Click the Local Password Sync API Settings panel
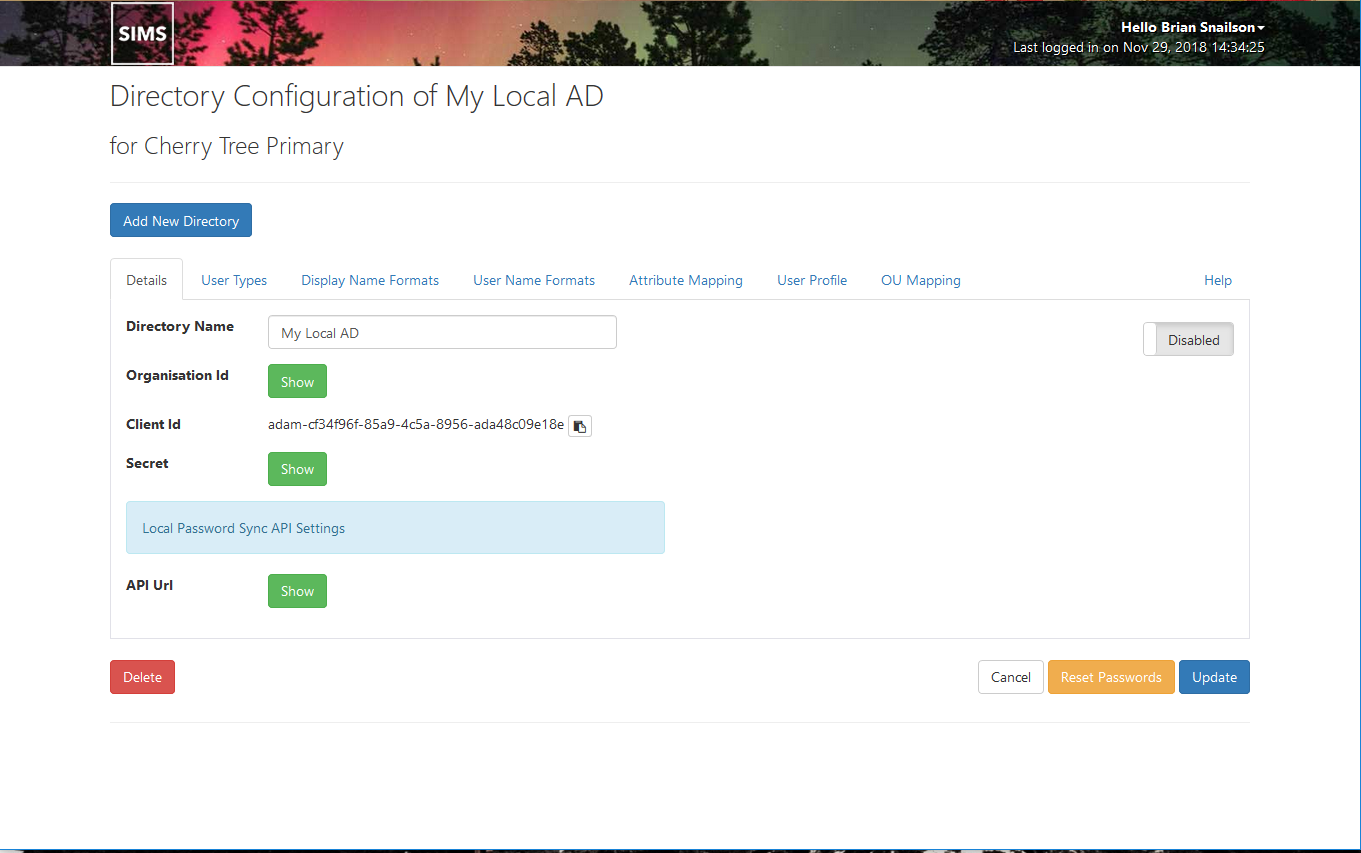Screen dimensions: 1361x853 tap(395, 528)
